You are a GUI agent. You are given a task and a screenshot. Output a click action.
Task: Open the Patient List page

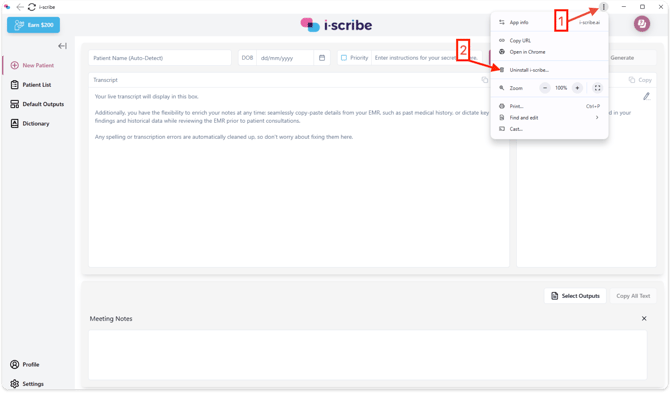(36, 85)
